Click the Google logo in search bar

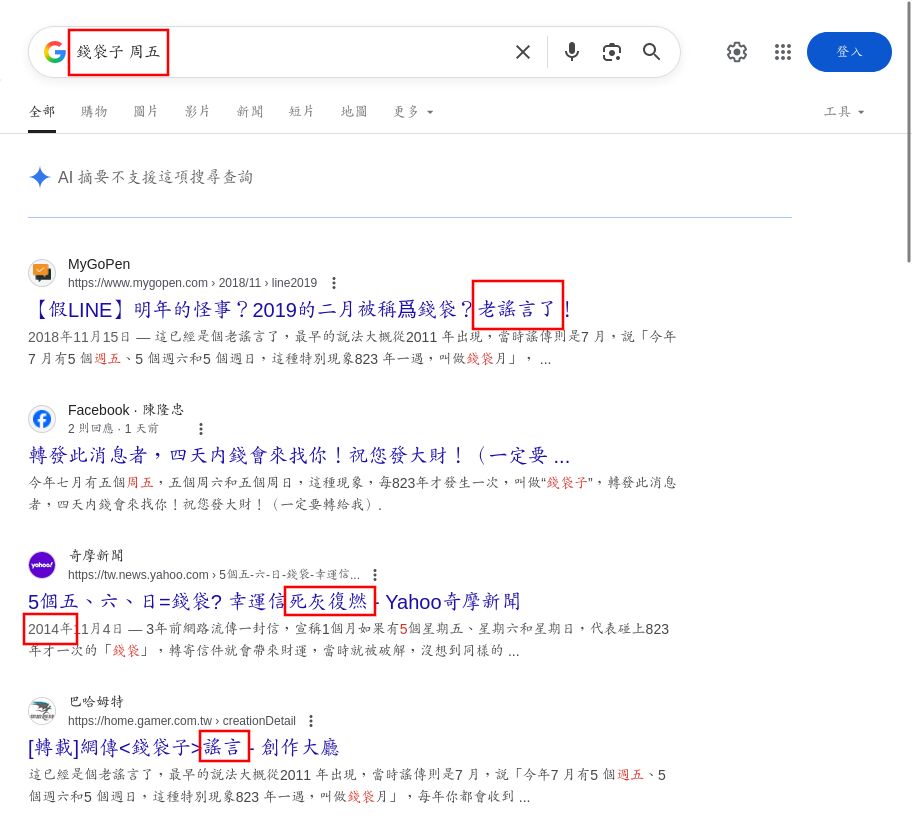[54, 52]
